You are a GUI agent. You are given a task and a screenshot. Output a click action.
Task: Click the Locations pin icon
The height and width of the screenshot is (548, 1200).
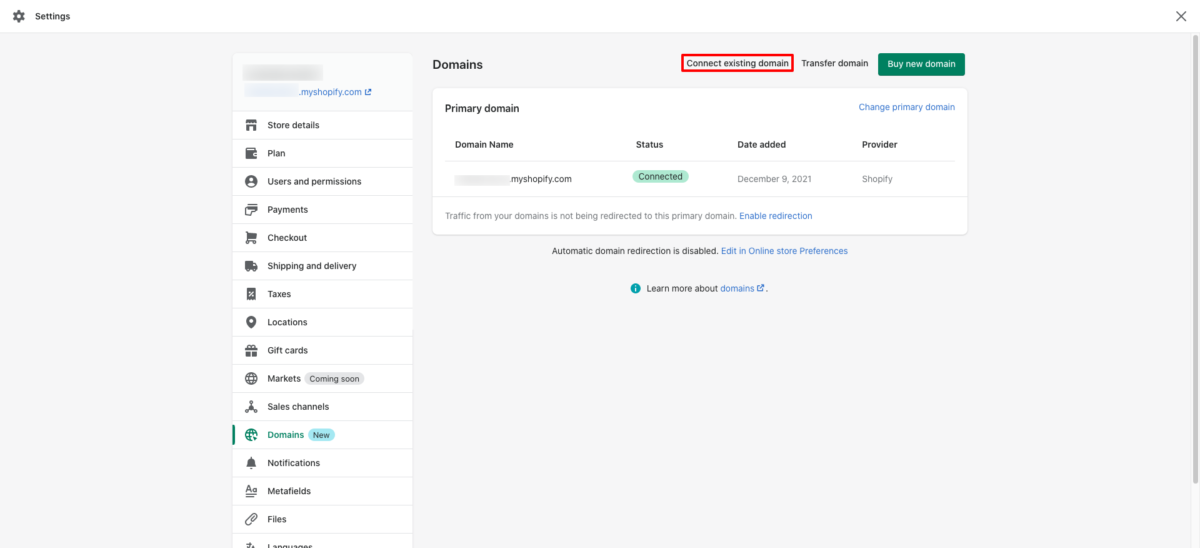(x=251, y=322)
